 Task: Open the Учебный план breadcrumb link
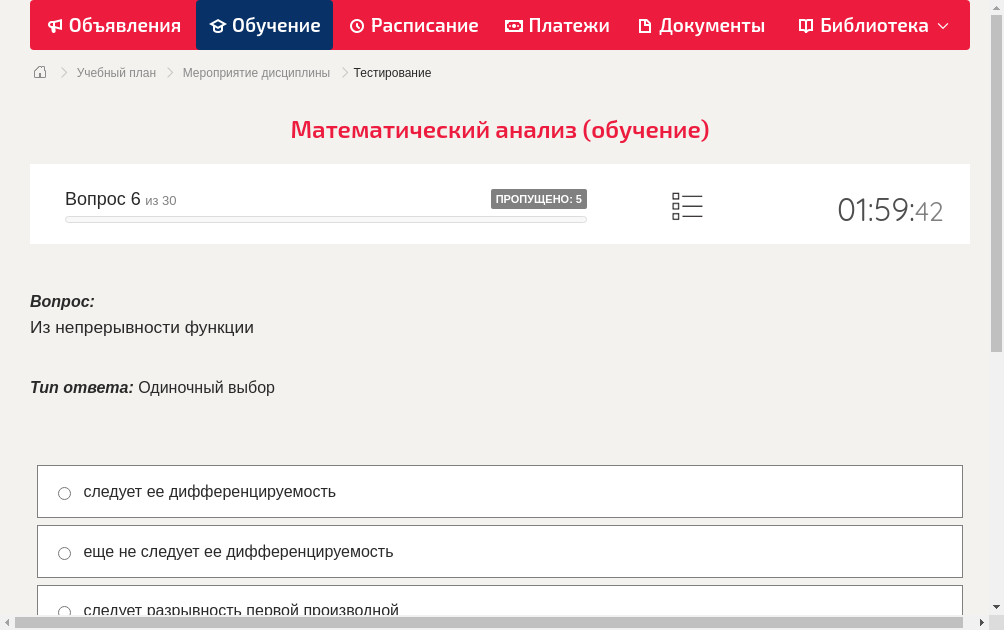tap(115, 72)
